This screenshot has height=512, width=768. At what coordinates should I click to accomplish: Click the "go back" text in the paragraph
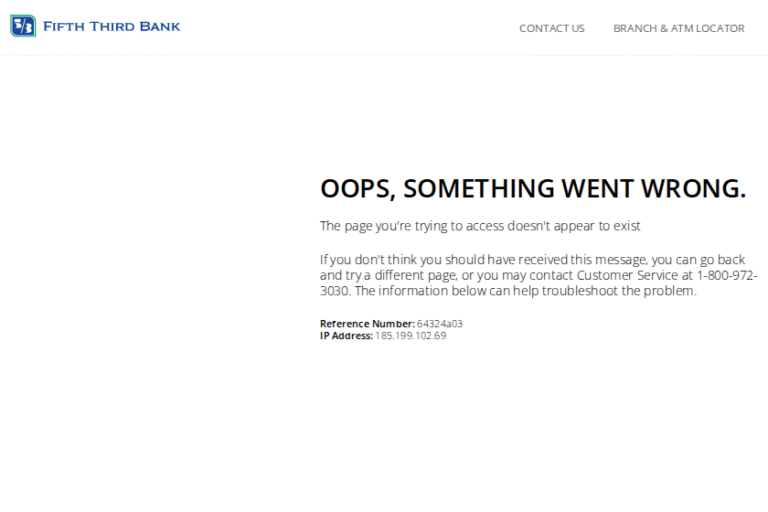731,259
